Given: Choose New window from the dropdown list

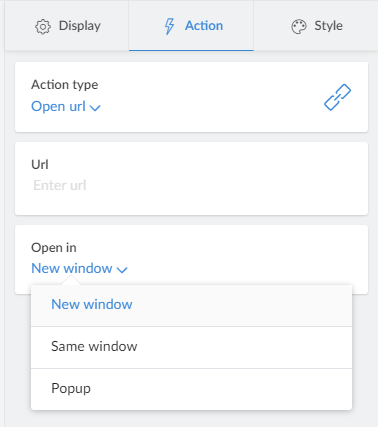Looking at the screenshot, I should tap(191, 305).
